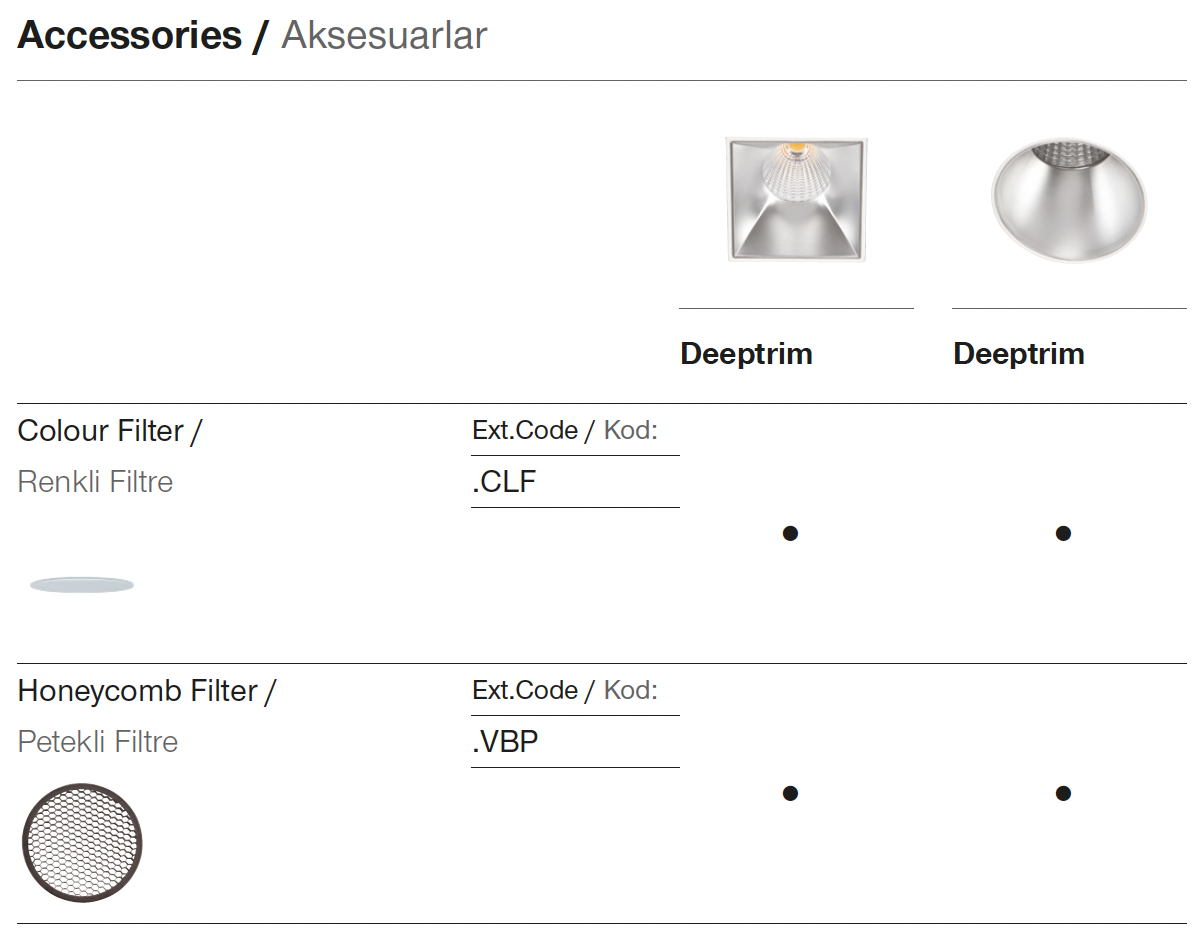Click Ext.Code / Kod label above .CLF
This screenshot has height=934, width=1200.
tap(565, 431)
